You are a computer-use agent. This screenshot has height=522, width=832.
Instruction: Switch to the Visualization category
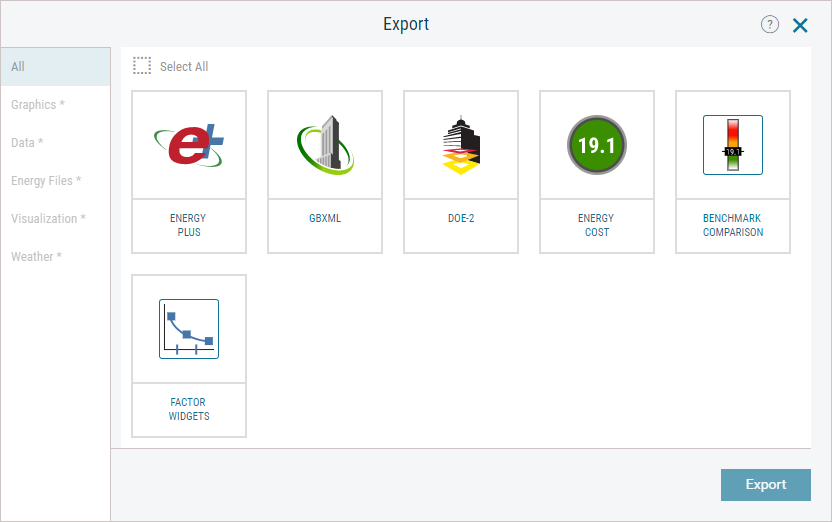tap(56, 219)
